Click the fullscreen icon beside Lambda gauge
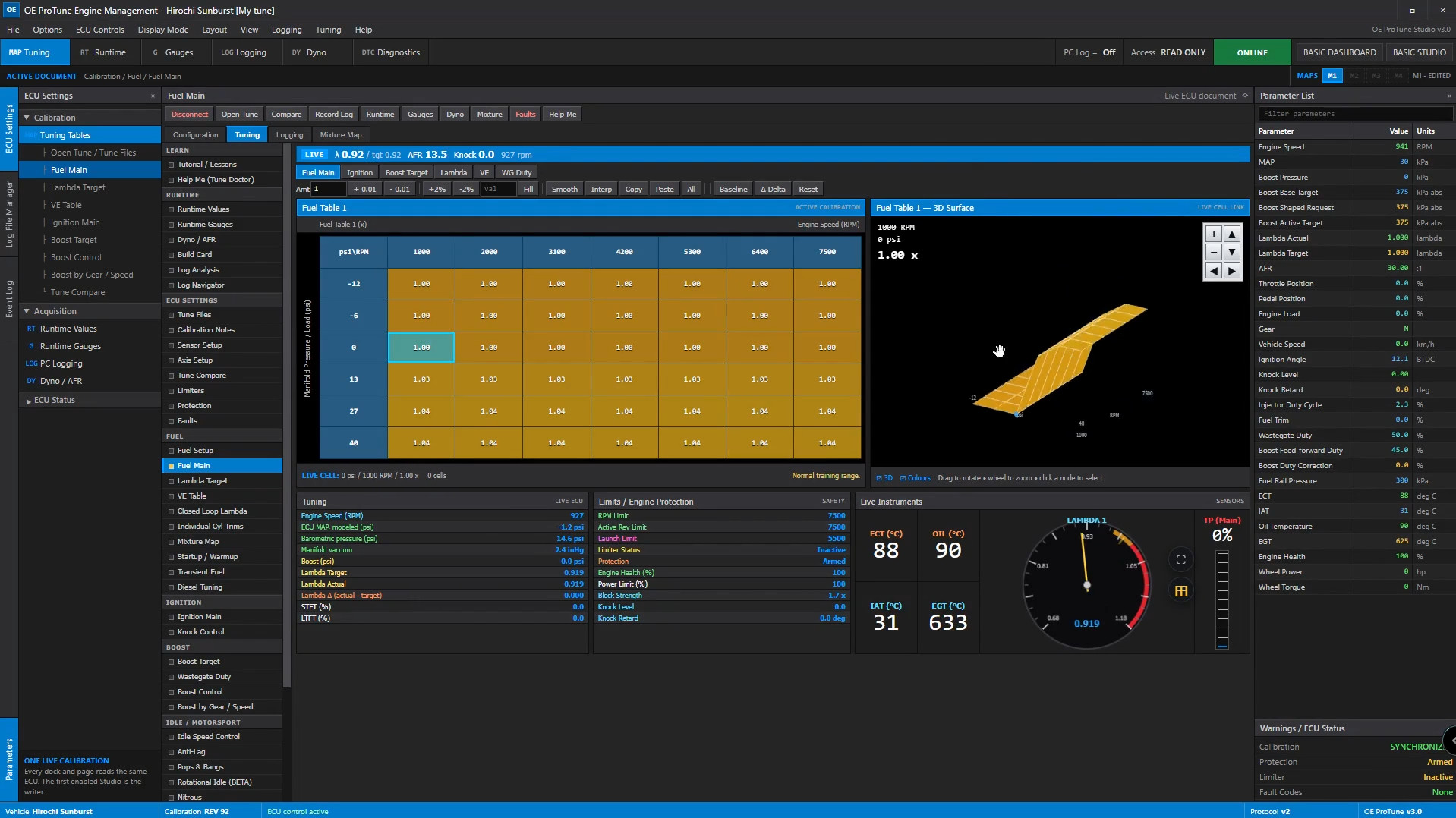This screenshot has height=818, width=1456. [x=1180, y=560]
